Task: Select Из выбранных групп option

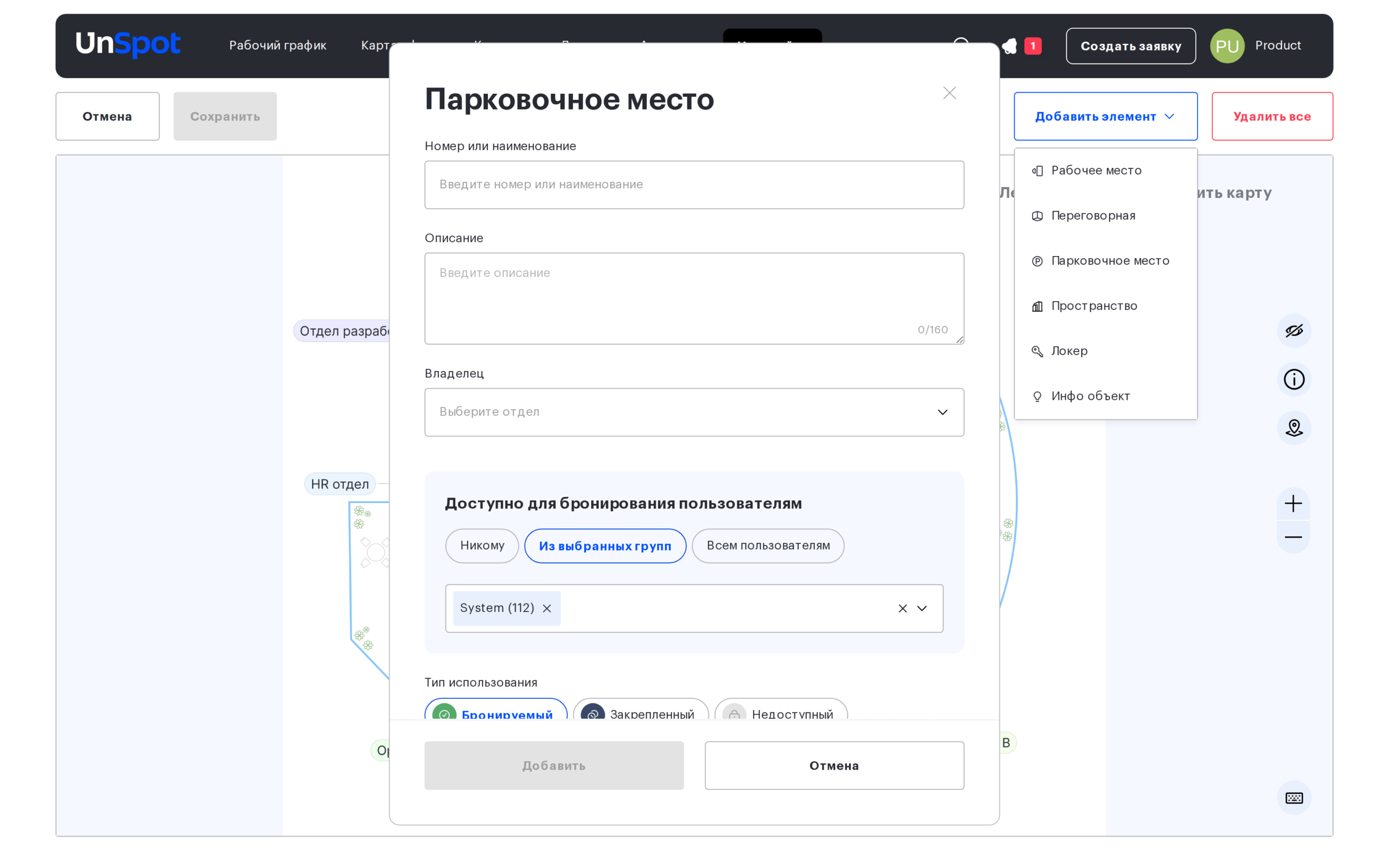Action: [605, 546]
